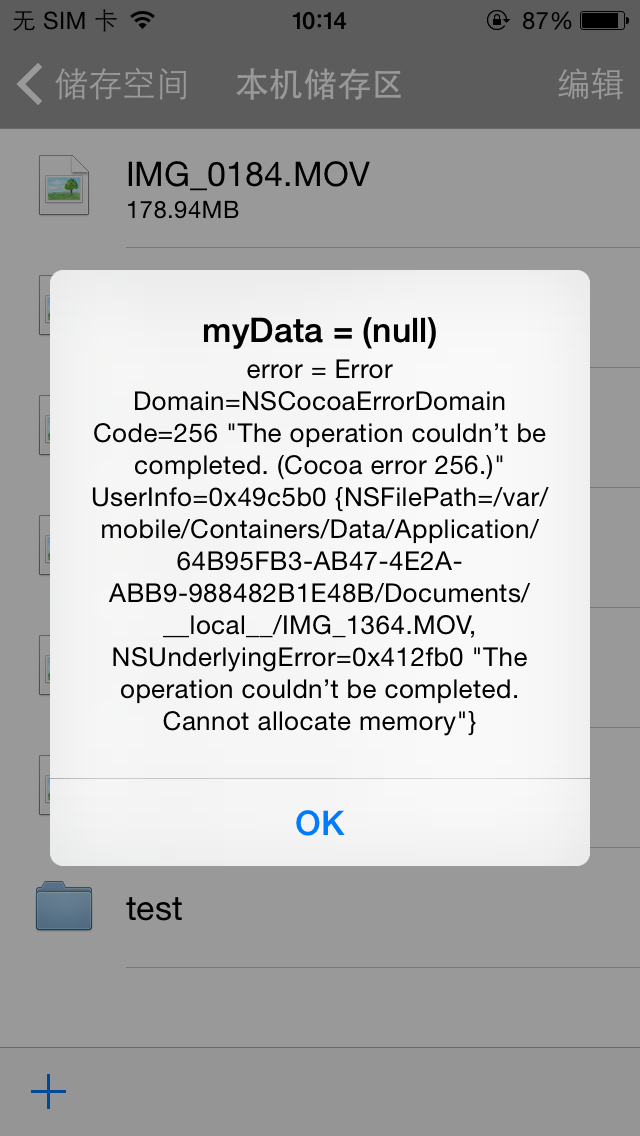
Task: Tap the blue plus add icon
Action: pyautogui.click(x=49, y=1091)
